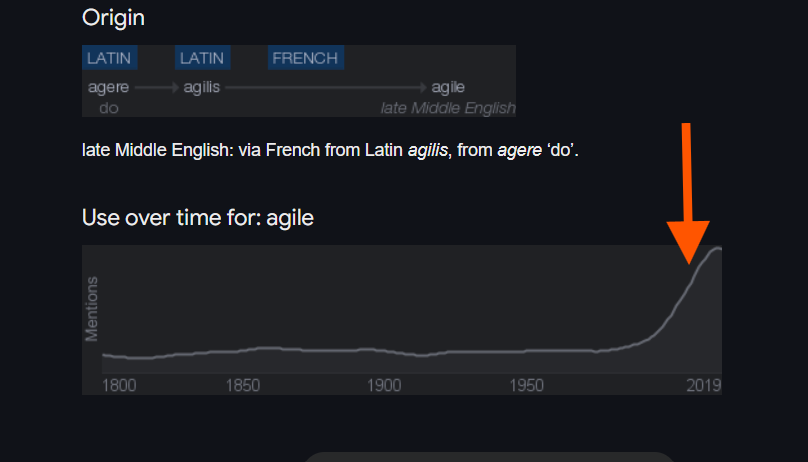
Task: Click the Origin heading
Action: 112,17
